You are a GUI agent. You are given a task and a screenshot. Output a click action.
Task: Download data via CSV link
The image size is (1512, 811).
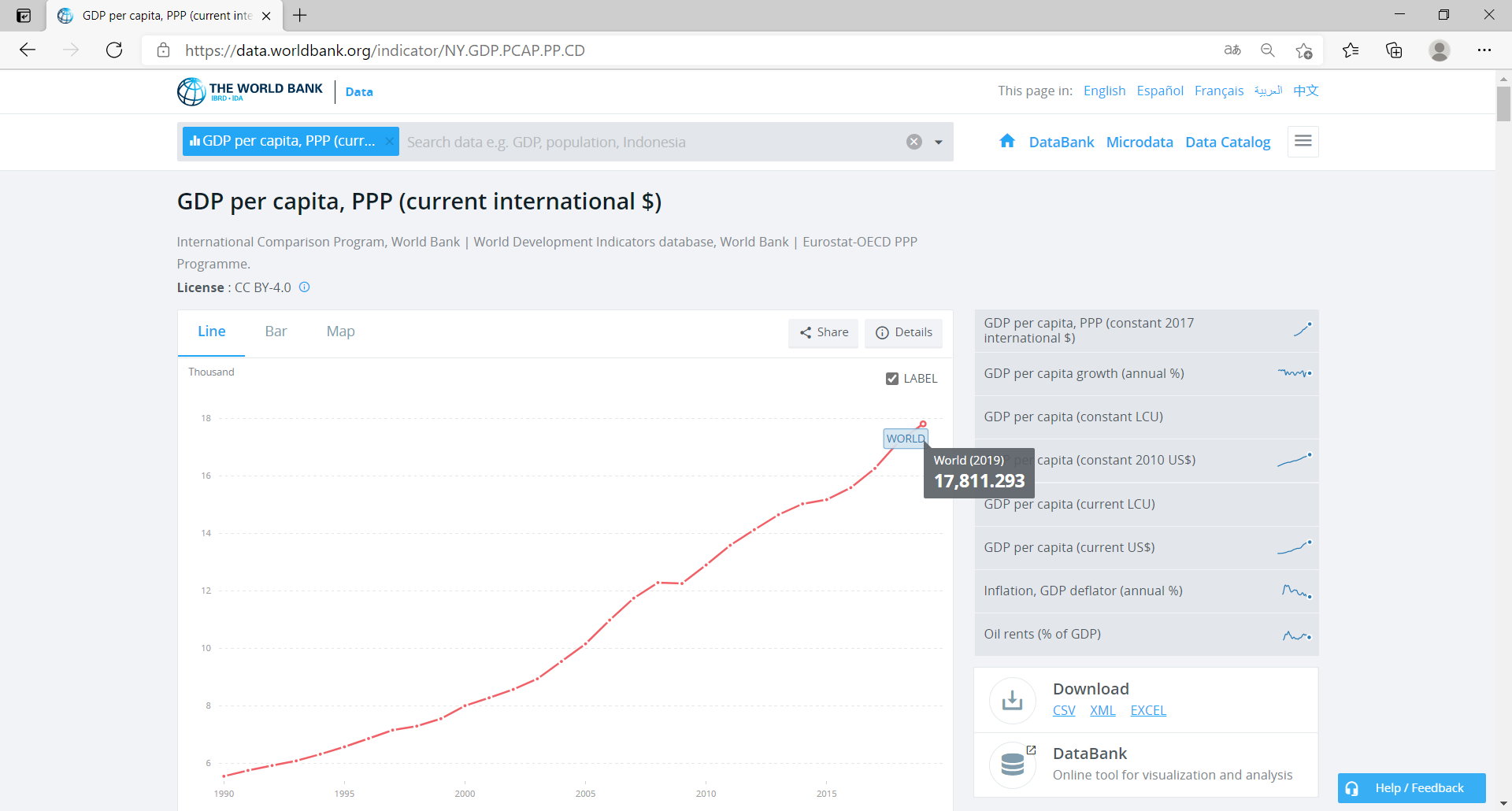coord(1063,710)
